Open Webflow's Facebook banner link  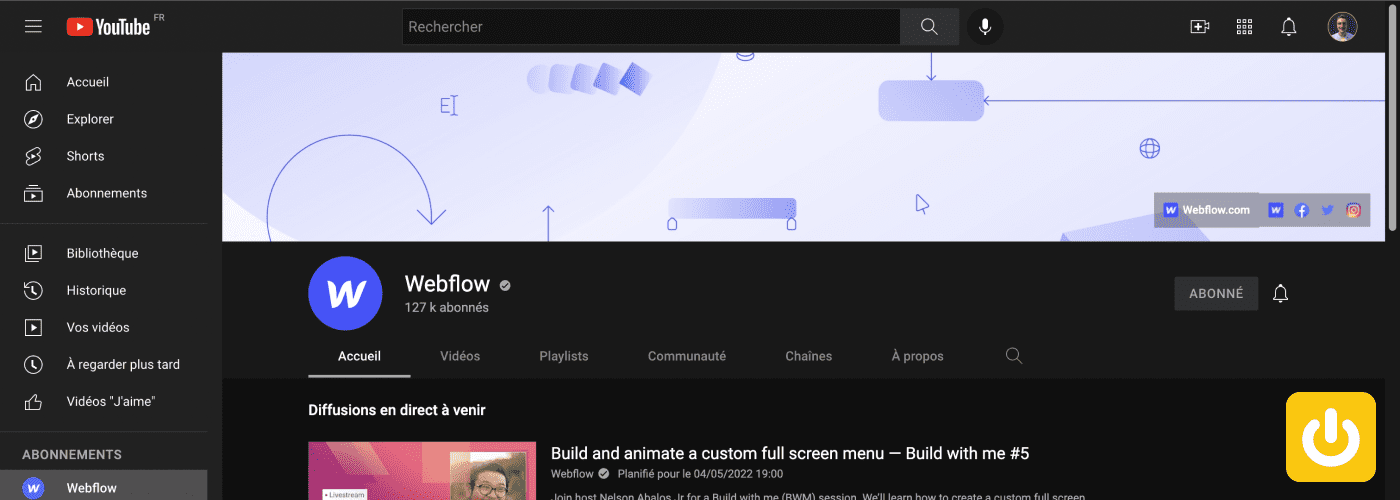click(x=1301, y=210)
